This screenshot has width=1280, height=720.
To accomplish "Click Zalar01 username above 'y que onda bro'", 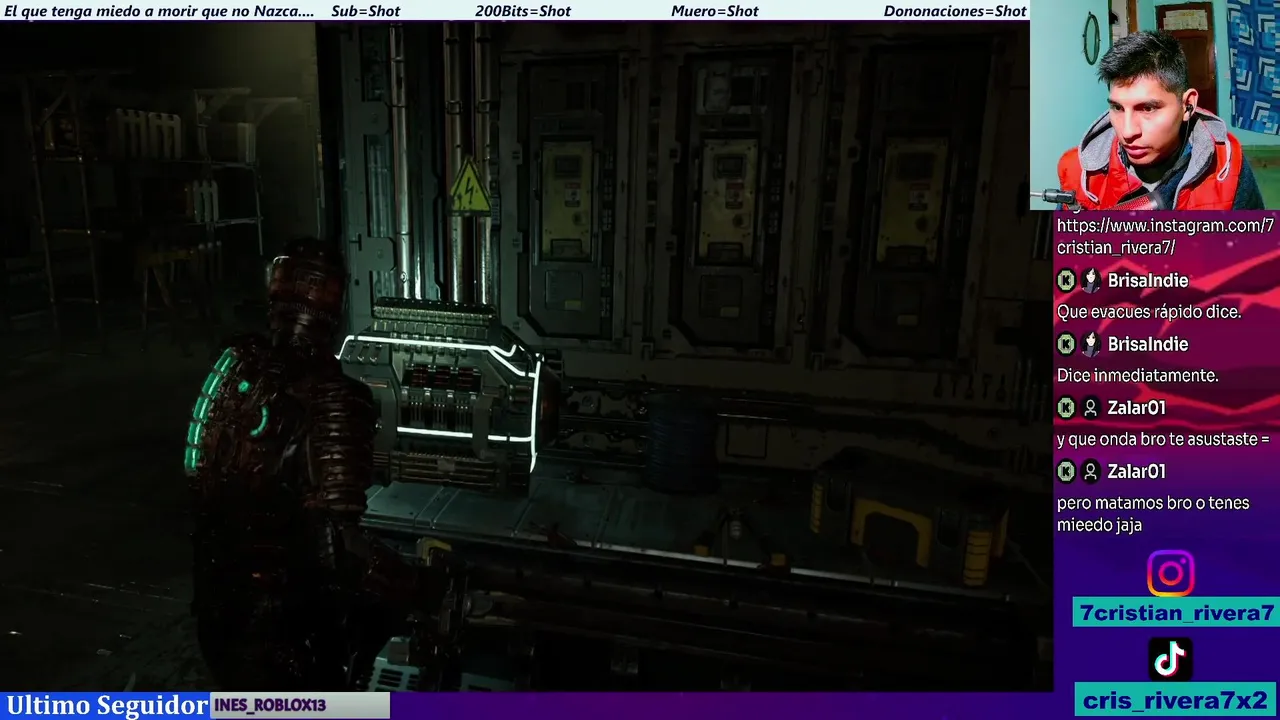I will pos(1136,408).
